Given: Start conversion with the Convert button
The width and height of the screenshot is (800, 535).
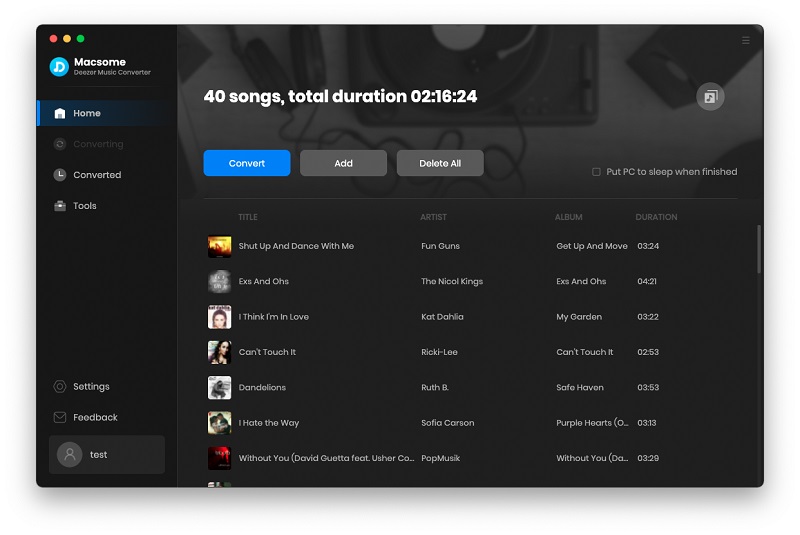Looking at the screenshot, I should pyautogui.click(x=247, y=163).
